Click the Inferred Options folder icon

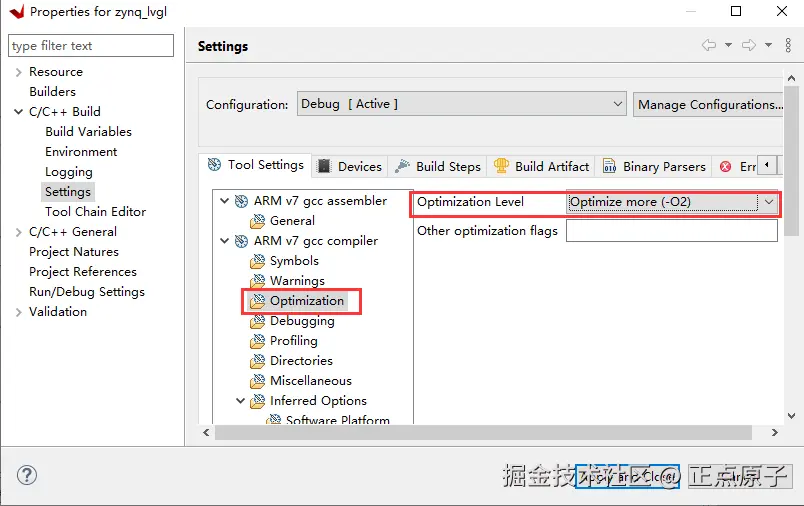click(257, 401)
